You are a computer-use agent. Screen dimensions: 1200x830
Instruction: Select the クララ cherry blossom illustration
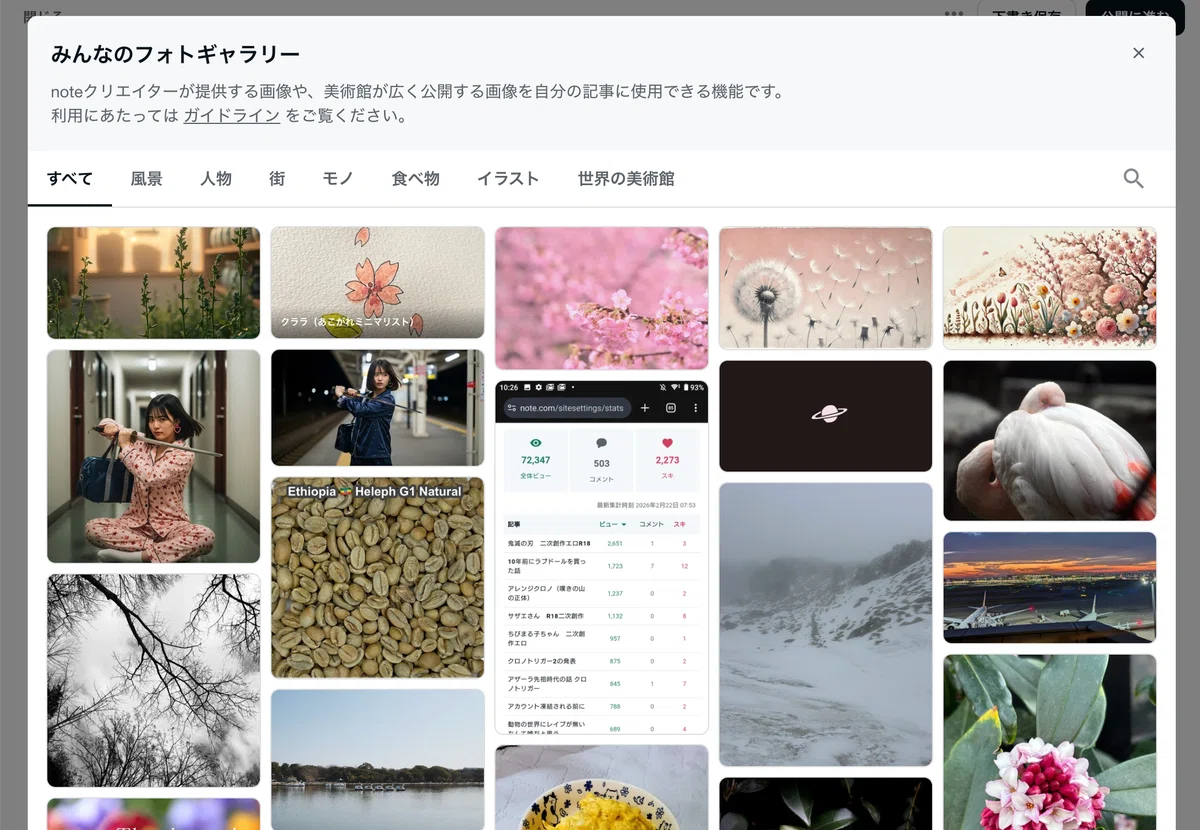[377, 283]
